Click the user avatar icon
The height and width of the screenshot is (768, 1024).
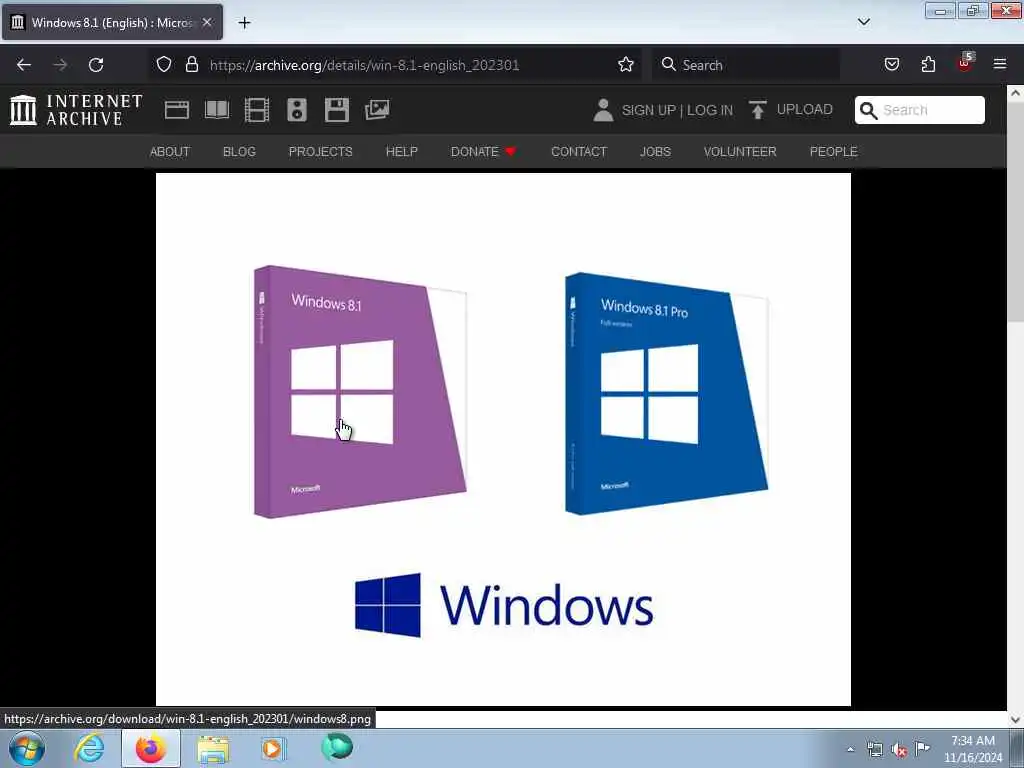[x=603, y=110]
